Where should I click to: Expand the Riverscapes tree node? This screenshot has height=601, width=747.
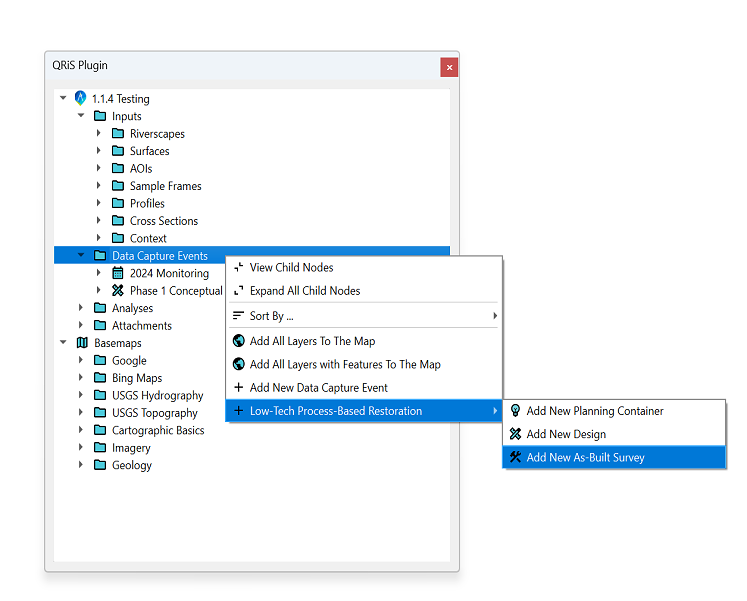tap(99, 133)
